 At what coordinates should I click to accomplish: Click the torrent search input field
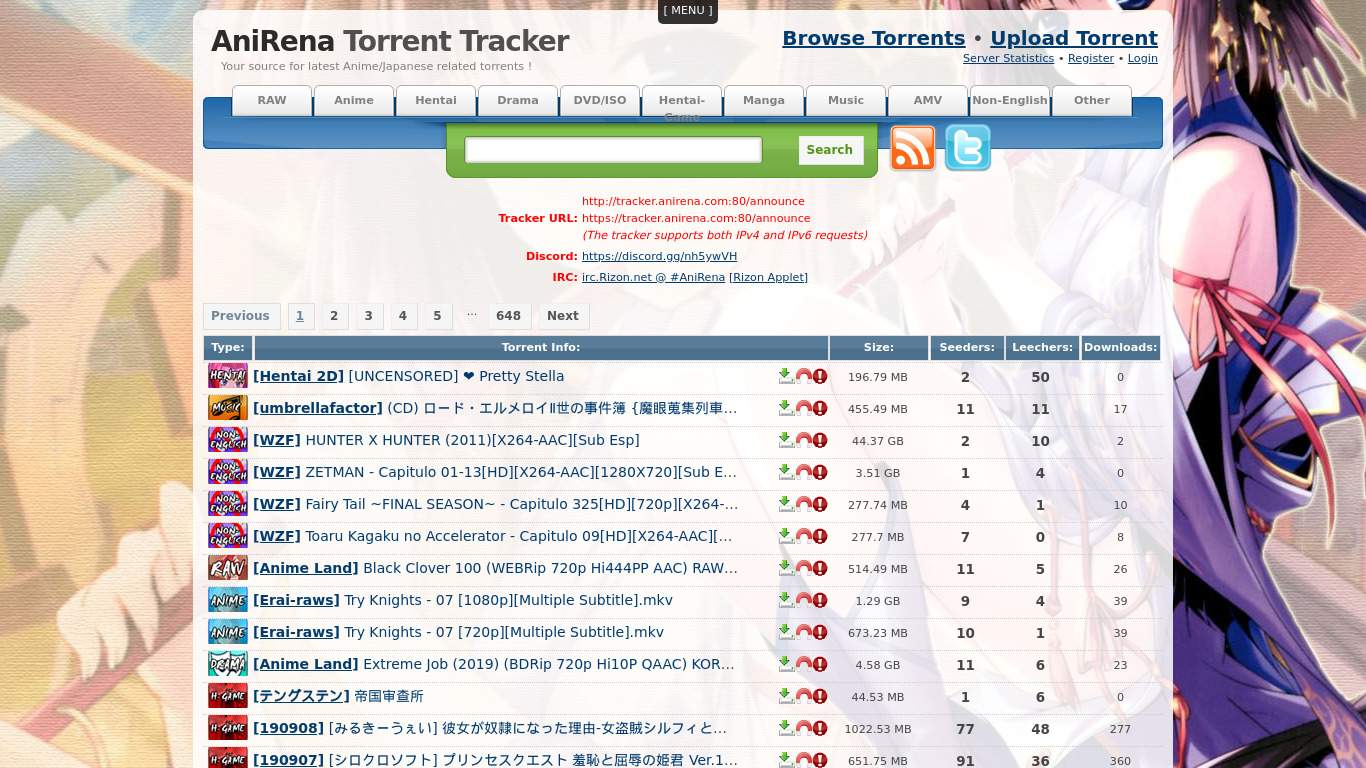613,150
